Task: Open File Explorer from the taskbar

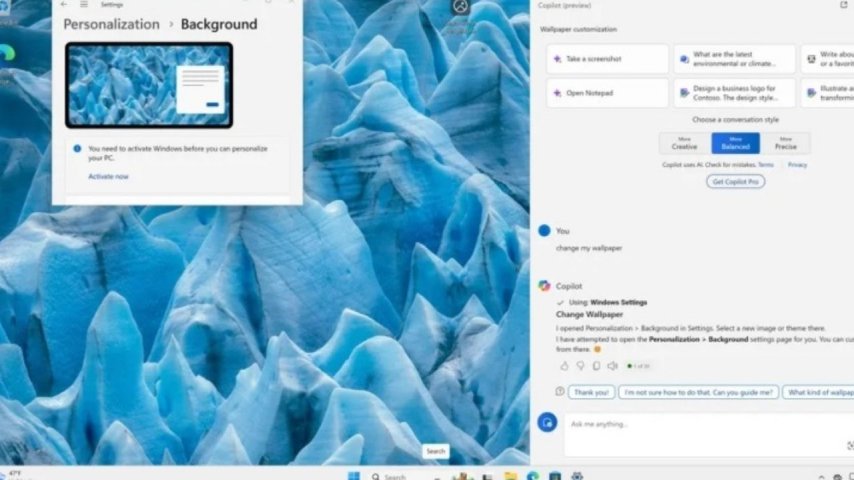Action: 510,476
